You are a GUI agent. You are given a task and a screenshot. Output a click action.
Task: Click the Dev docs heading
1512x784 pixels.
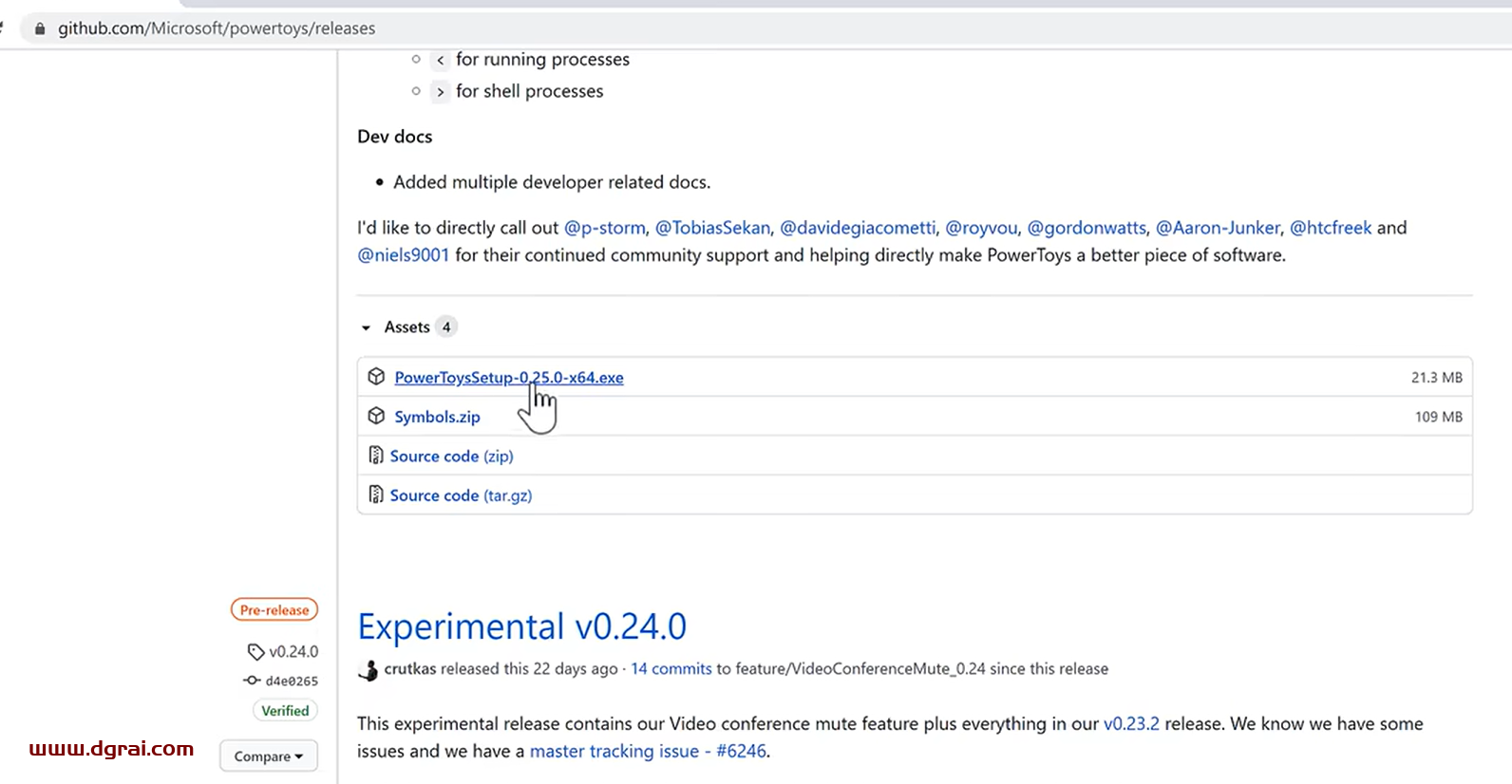[394, 137]
